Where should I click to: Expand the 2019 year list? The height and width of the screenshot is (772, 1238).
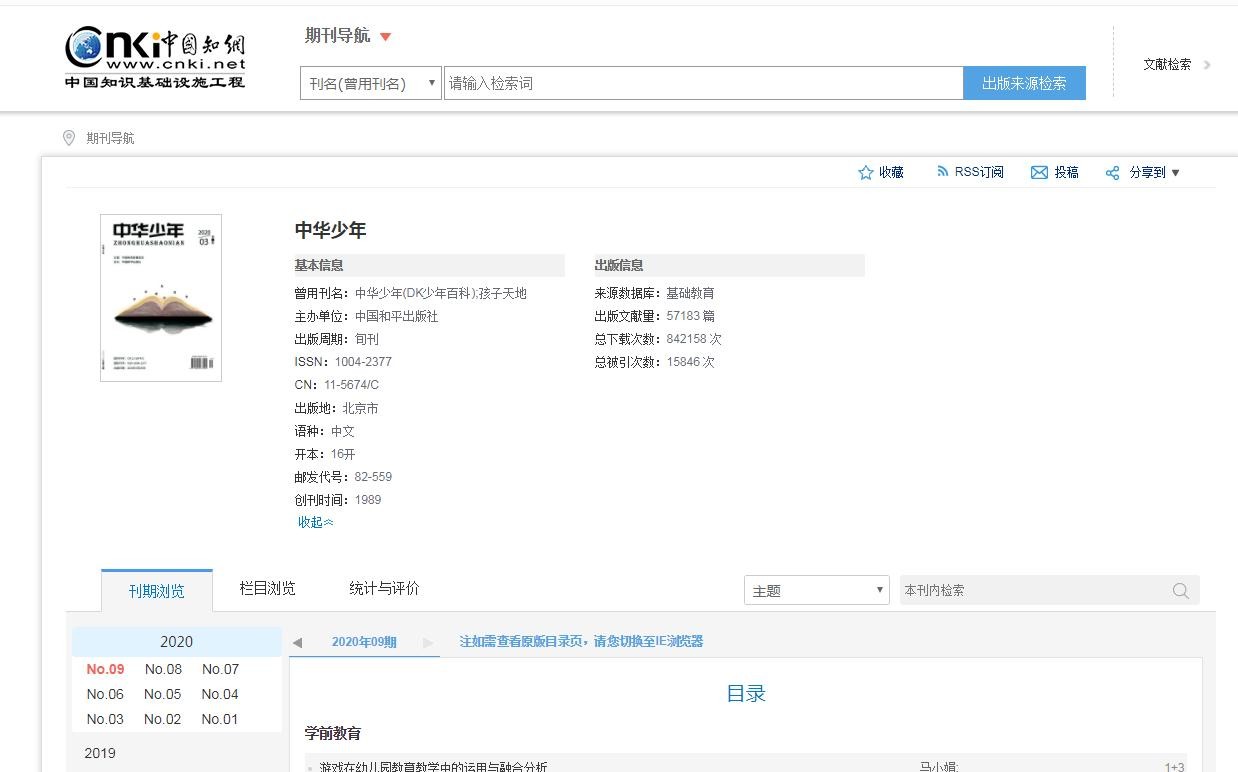tap(100, 753)
